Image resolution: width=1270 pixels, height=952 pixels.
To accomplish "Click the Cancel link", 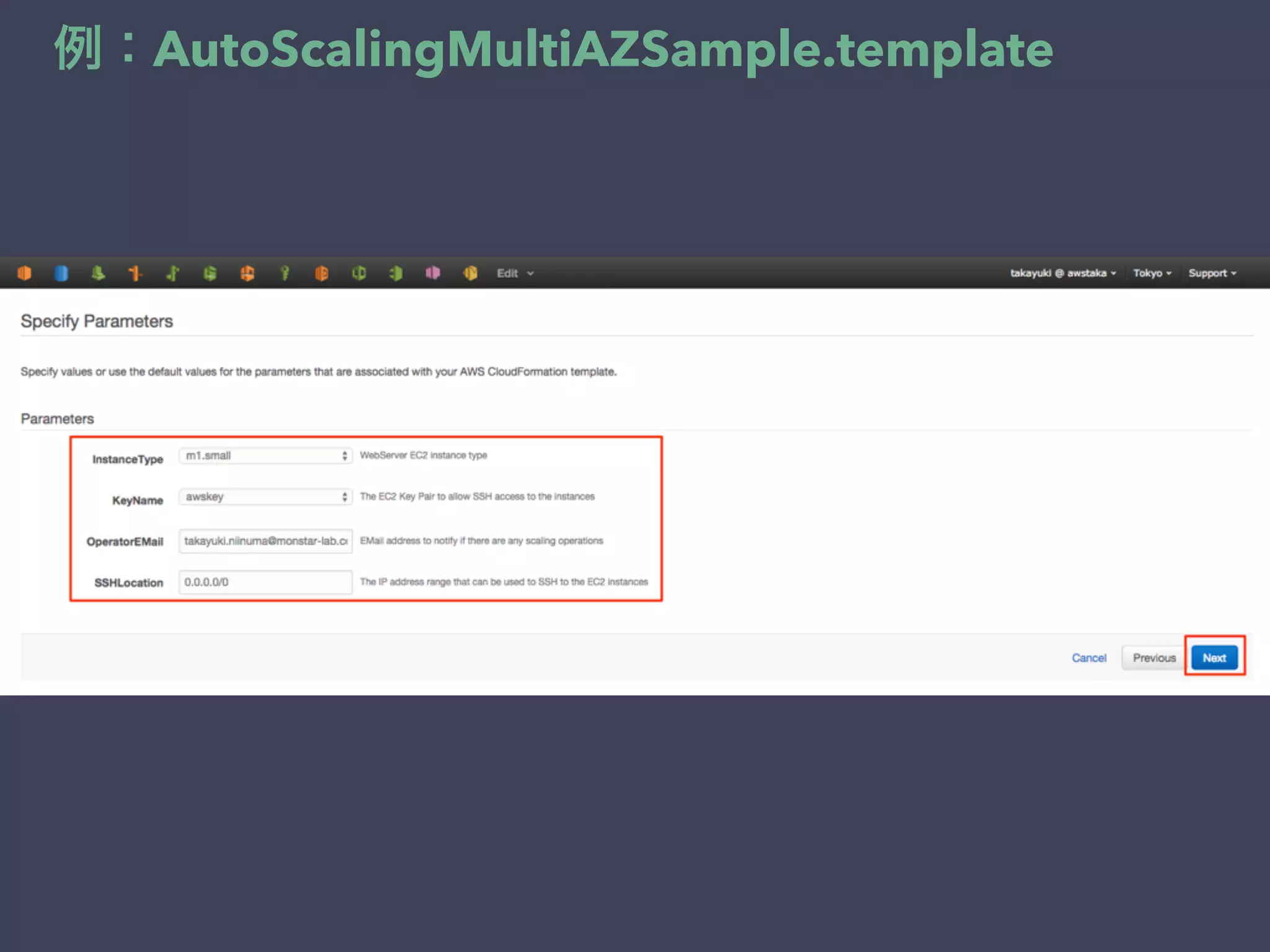I will click(1089, 658).
